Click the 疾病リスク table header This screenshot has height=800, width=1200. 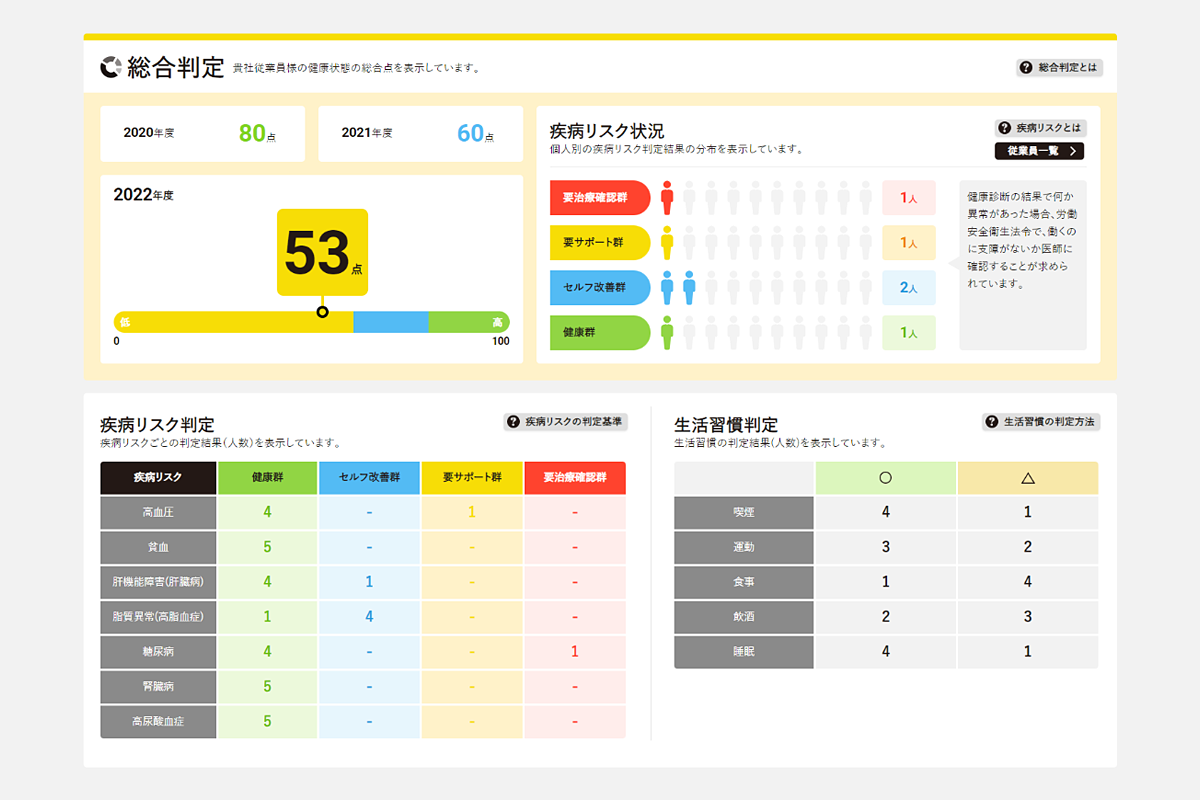159,477
